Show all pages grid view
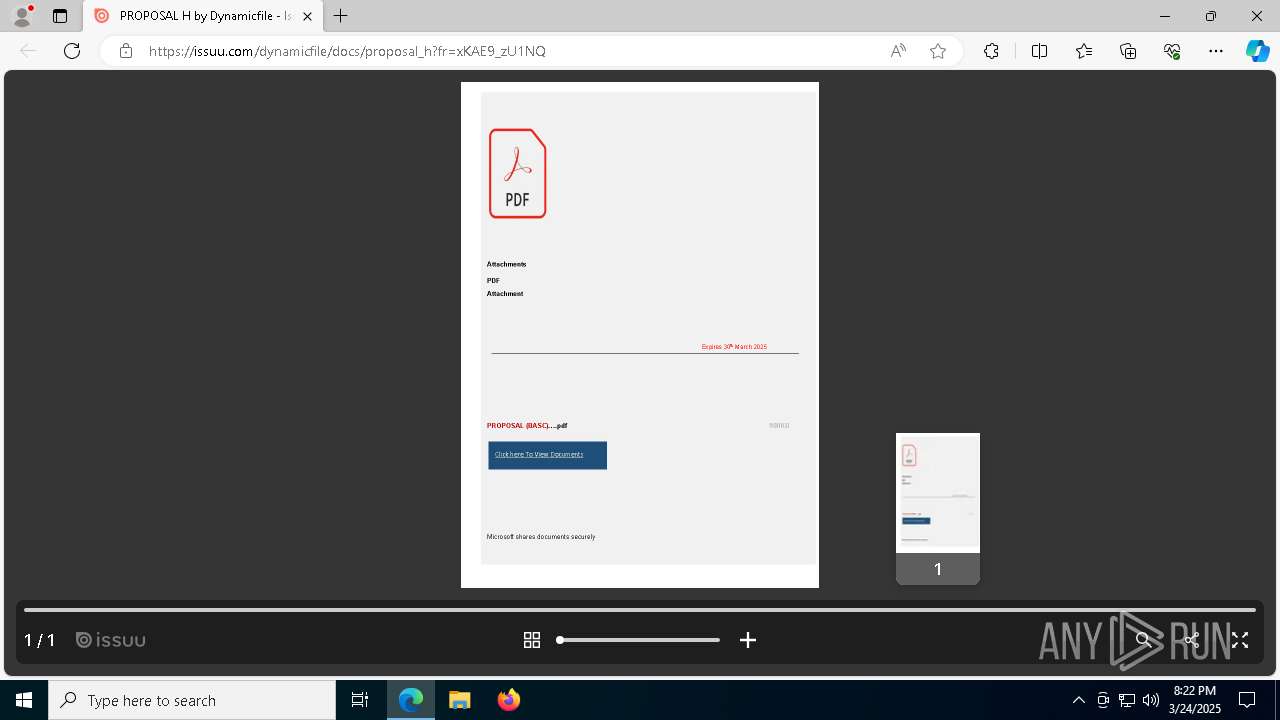The image size is (1280, 720). coord(532,640)
